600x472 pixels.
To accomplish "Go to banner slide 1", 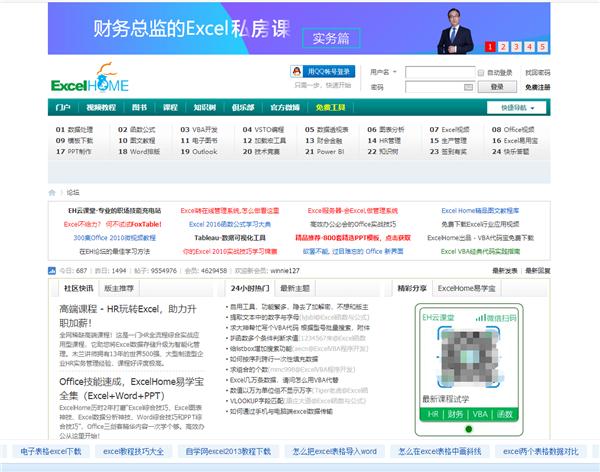I will (490, 47).
